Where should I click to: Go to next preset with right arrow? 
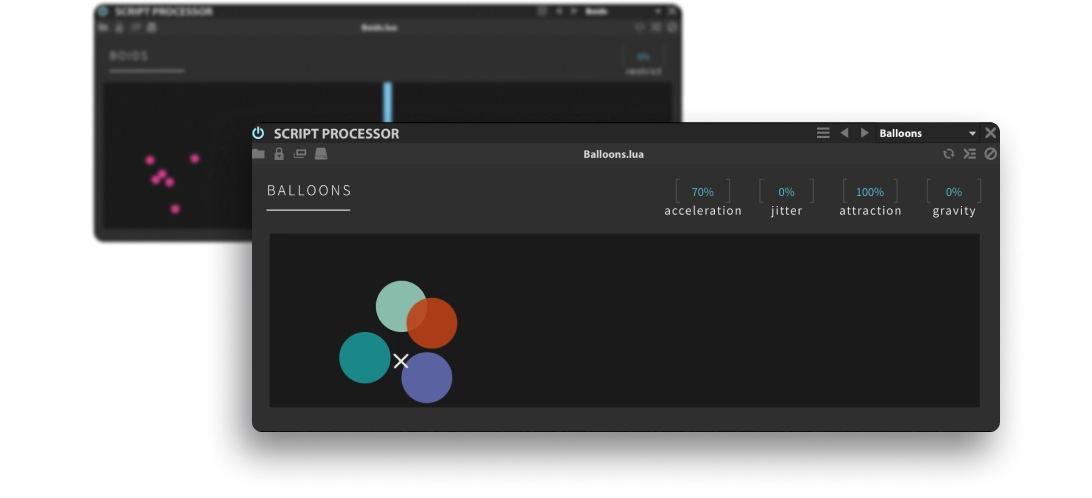865,133
